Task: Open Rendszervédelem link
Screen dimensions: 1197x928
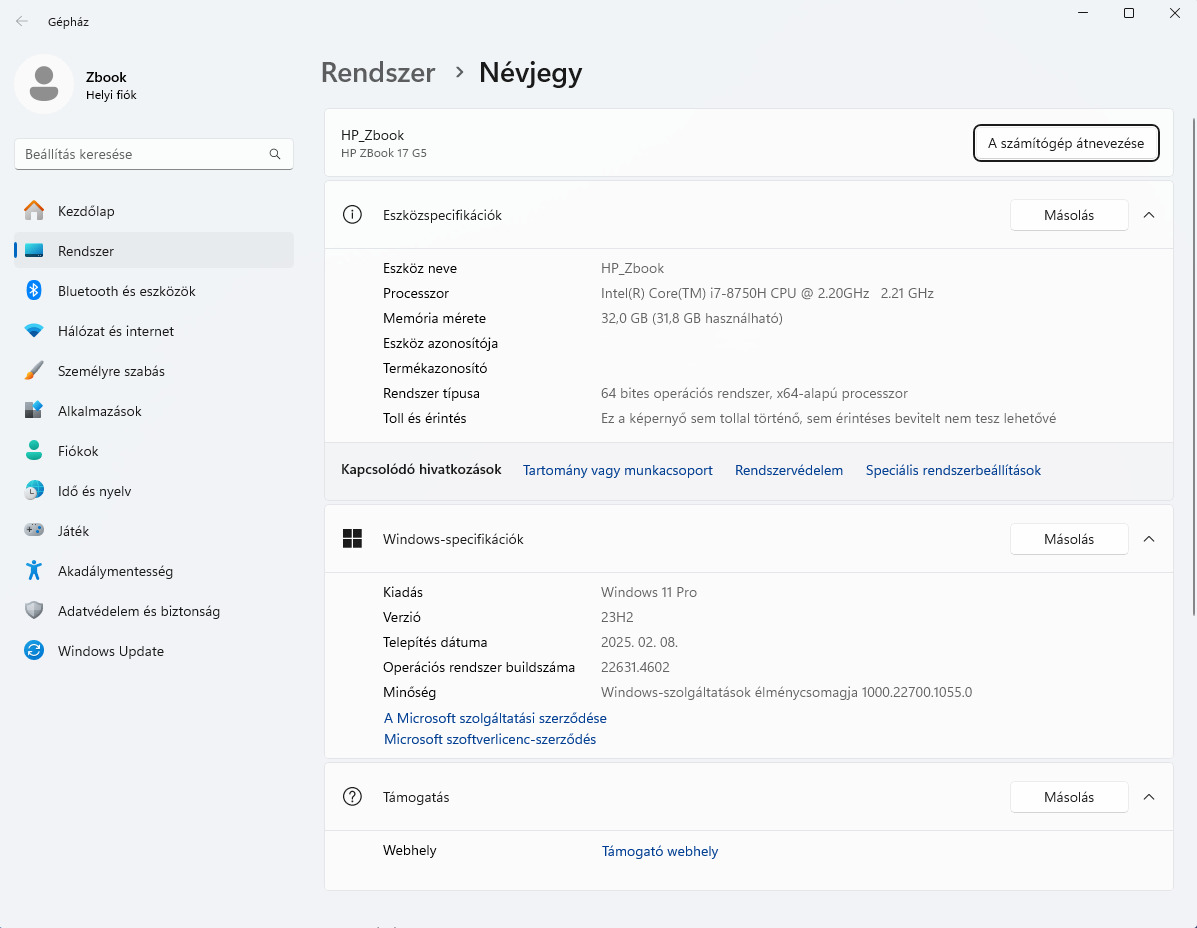Action: [x=789, y=470]
